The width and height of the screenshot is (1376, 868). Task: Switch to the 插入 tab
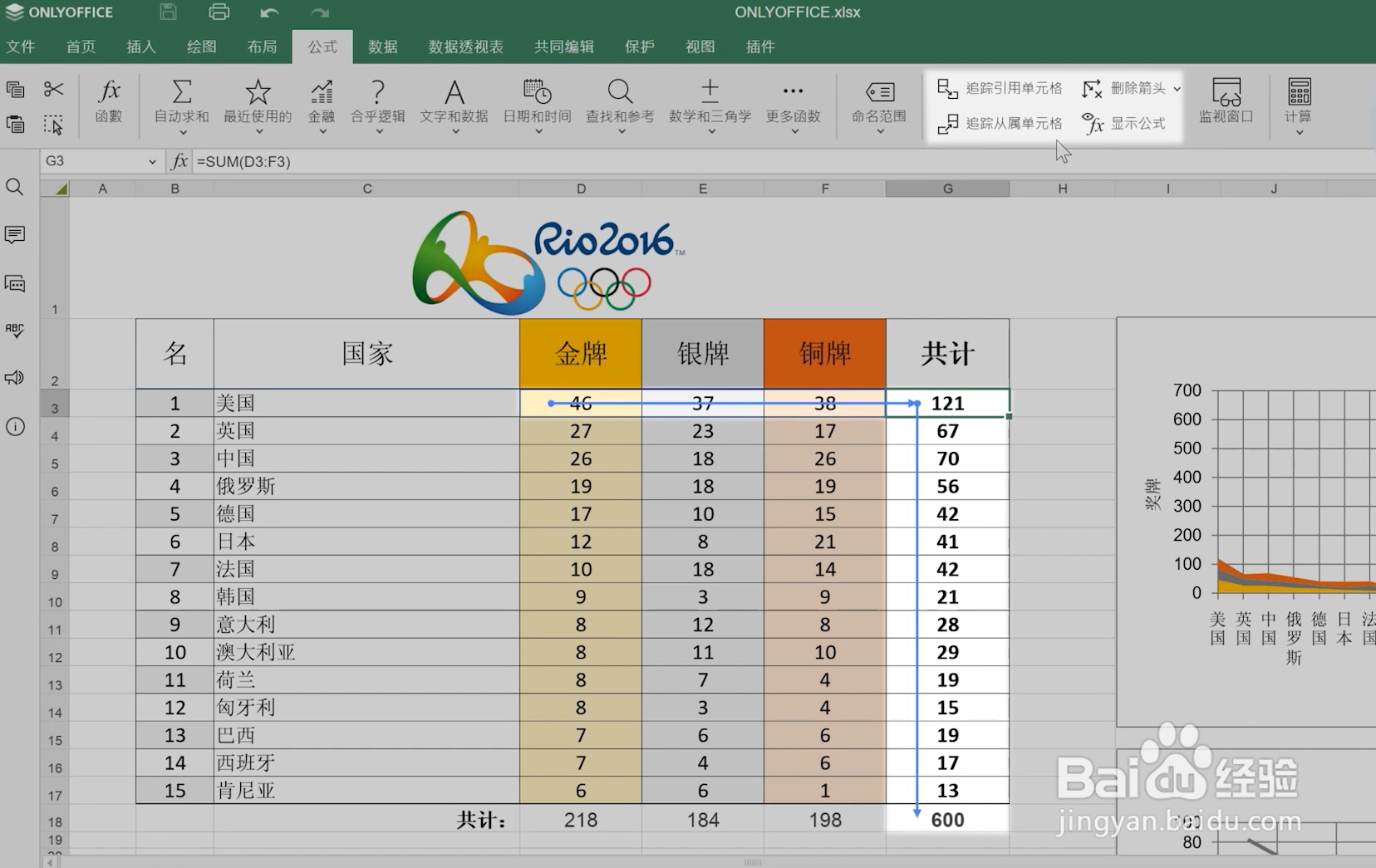tap(141, 47)
